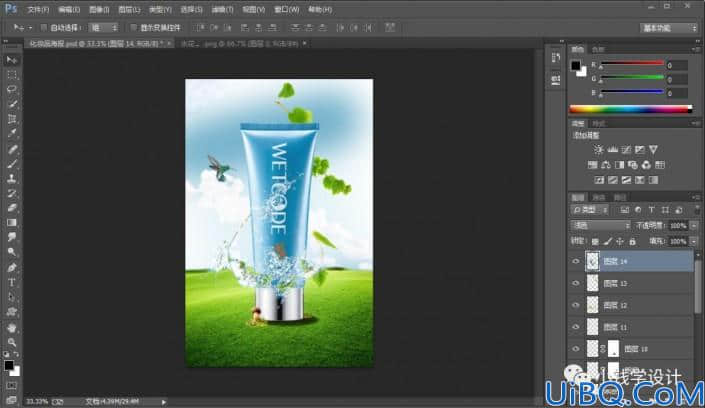Screen dimensions: 705x408
Task: Click the Levels adjustment icon
Action: coord(612,149)
